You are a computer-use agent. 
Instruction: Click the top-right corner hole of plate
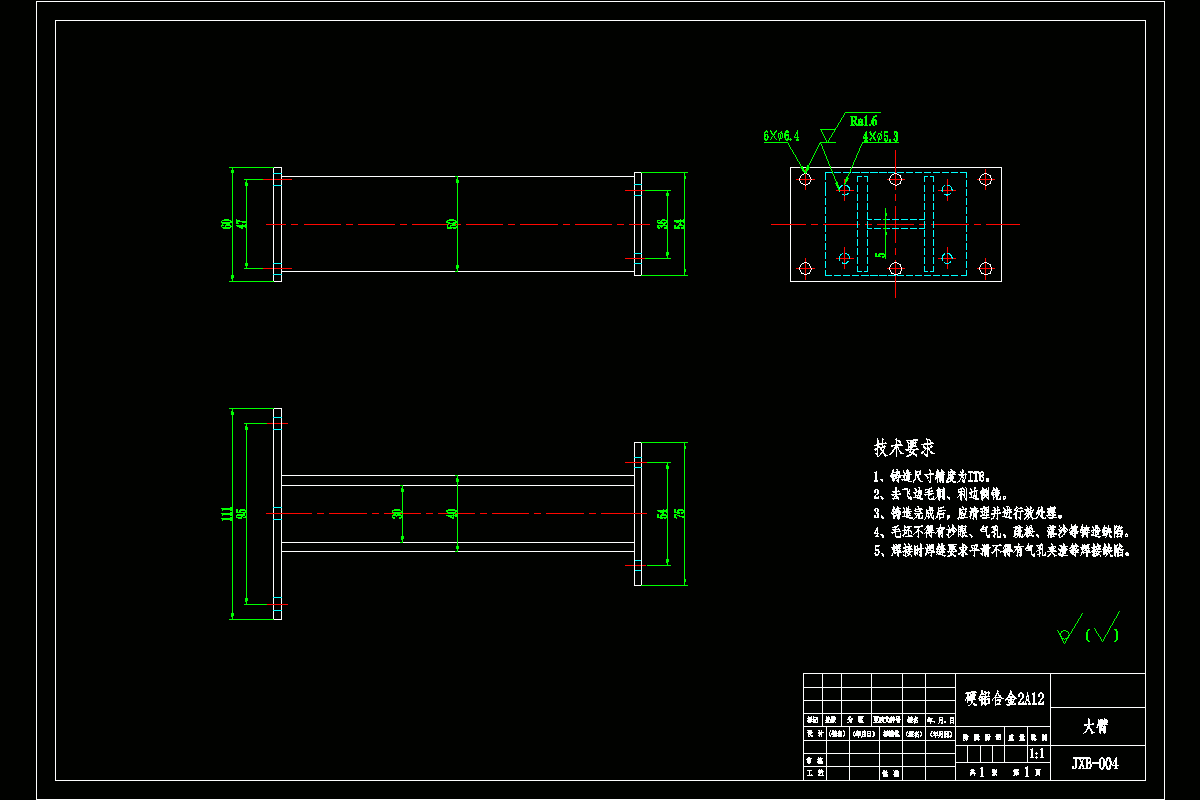[x=985, y=180]
